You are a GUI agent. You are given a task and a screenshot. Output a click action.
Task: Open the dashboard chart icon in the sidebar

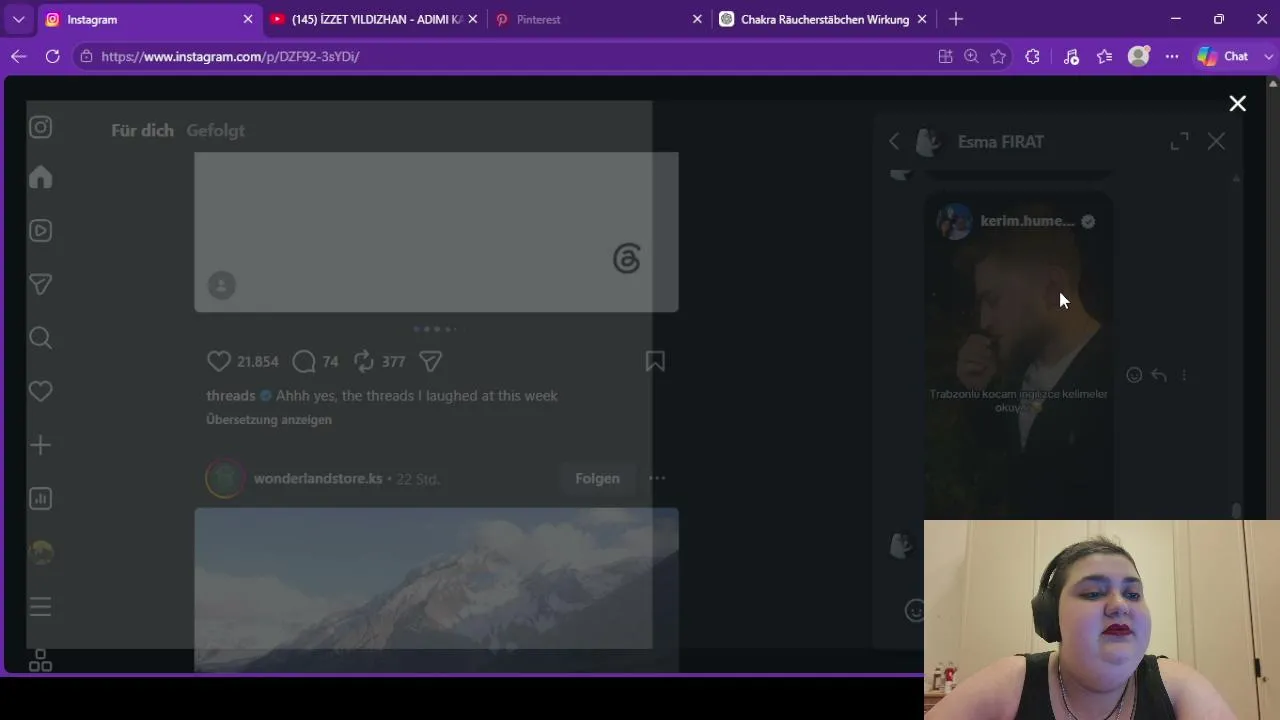(x=41, y=498)
